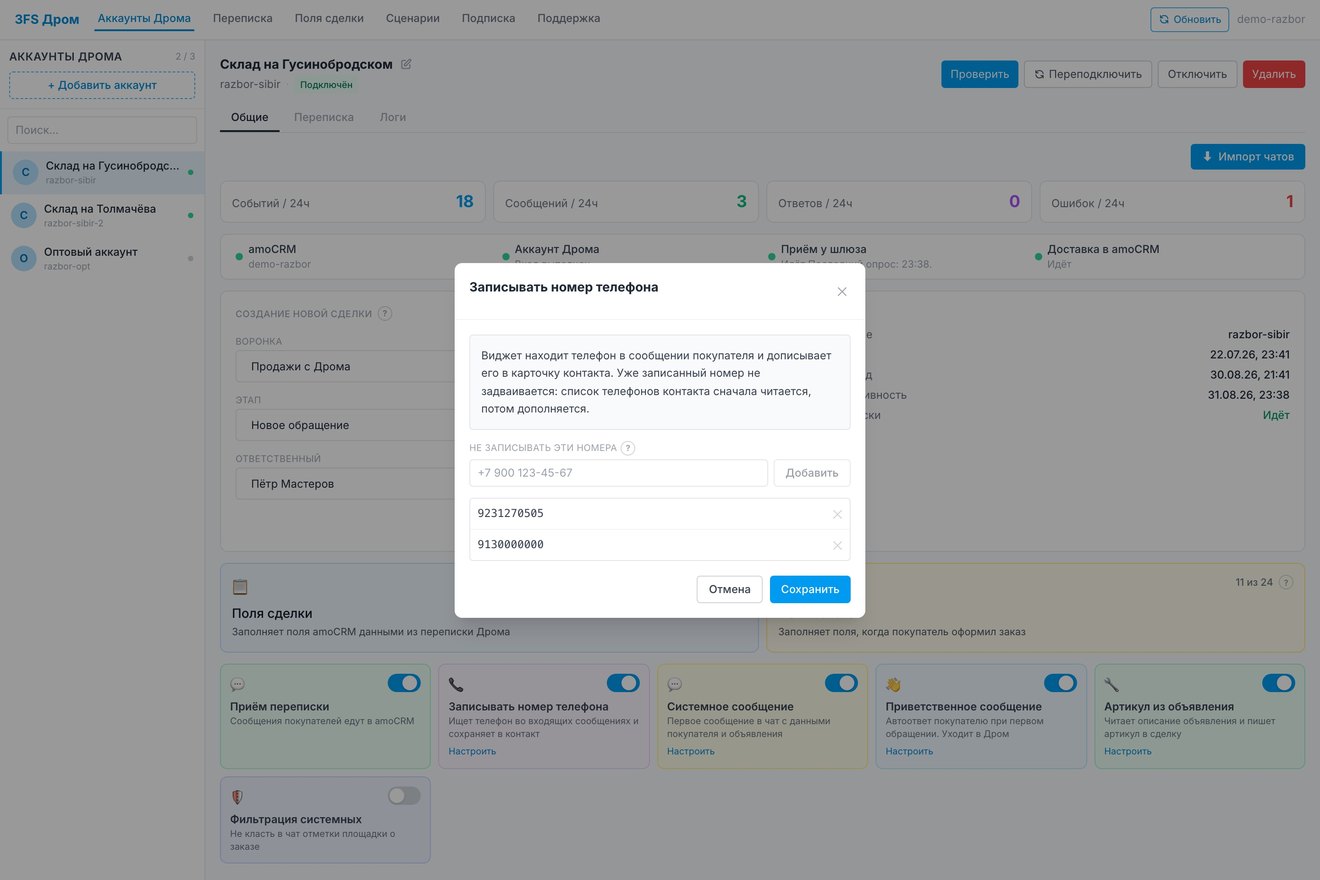Screen dimensions: 1320x880
Task: Click the wrench icon on Артикул из объявления
Action: tap(1112, 685)
